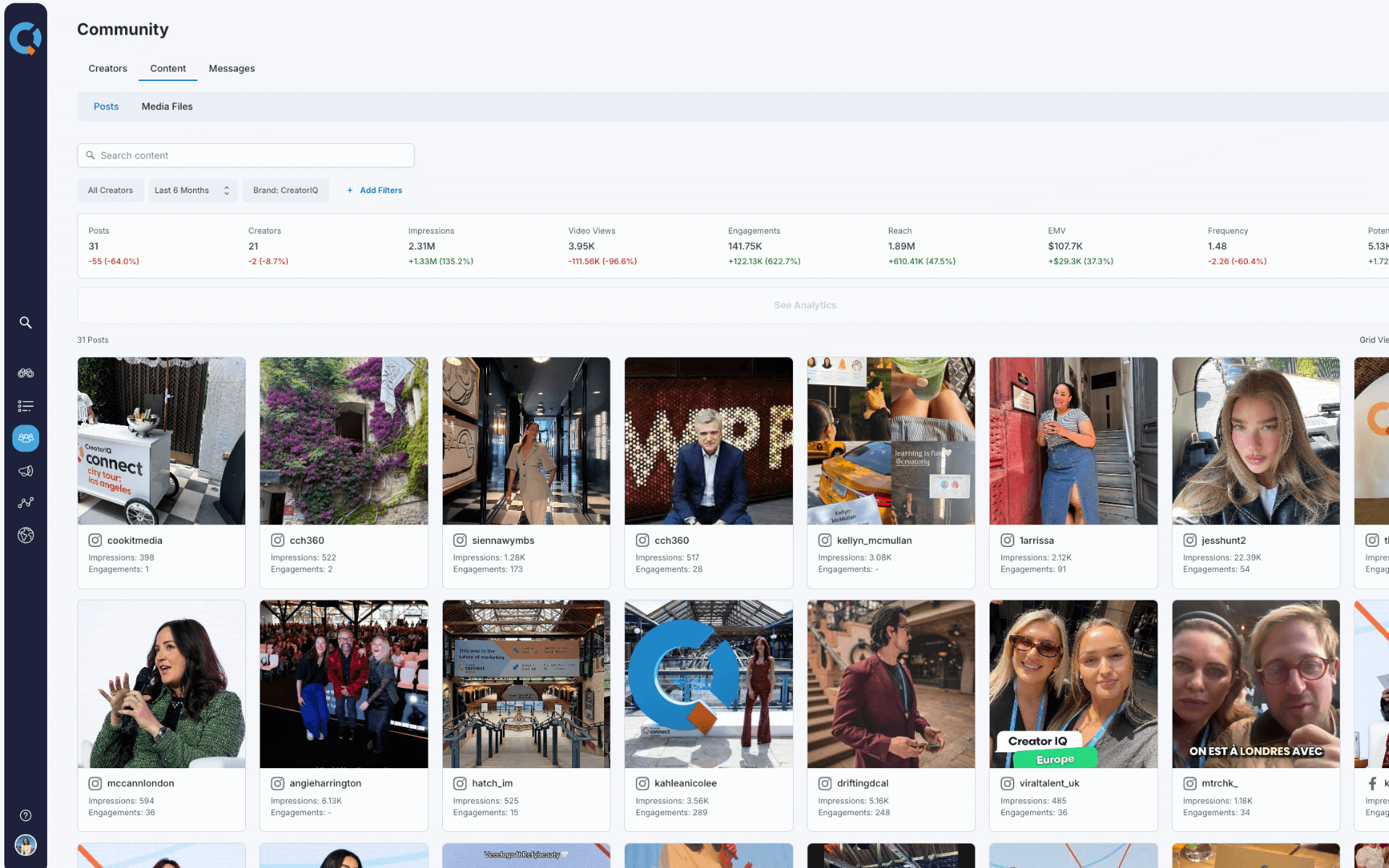
Task: Open the megaphone campaigns icon
Action: coord(25,470)
